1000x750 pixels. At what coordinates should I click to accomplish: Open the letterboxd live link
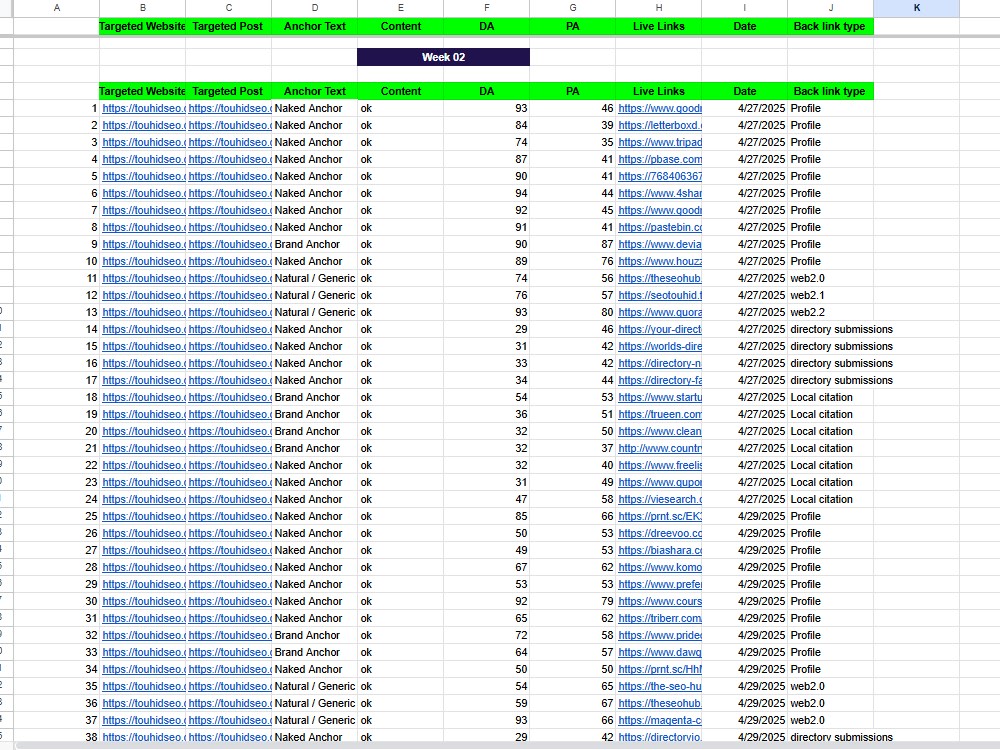(659, 125)
